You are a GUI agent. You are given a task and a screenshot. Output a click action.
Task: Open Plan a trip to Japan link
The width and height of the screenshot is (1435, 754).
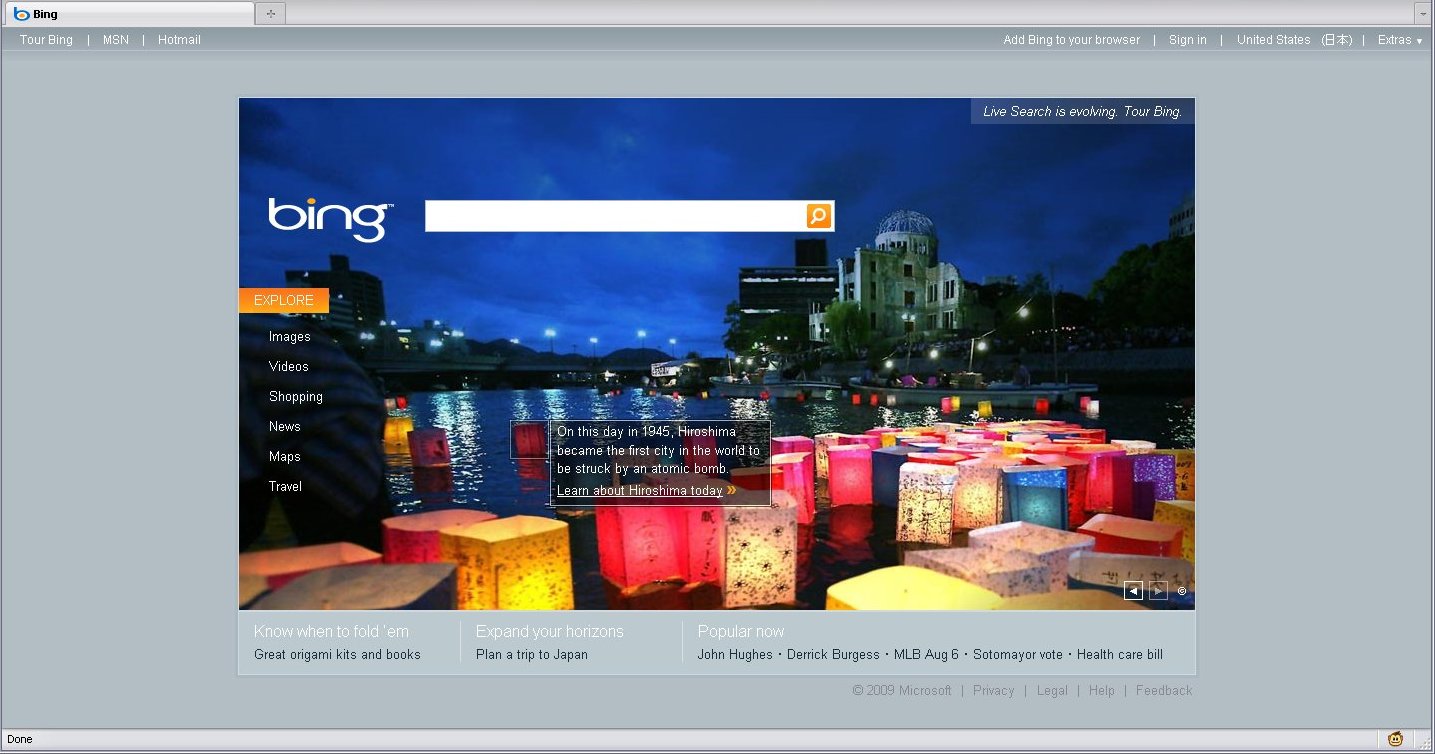531,655
